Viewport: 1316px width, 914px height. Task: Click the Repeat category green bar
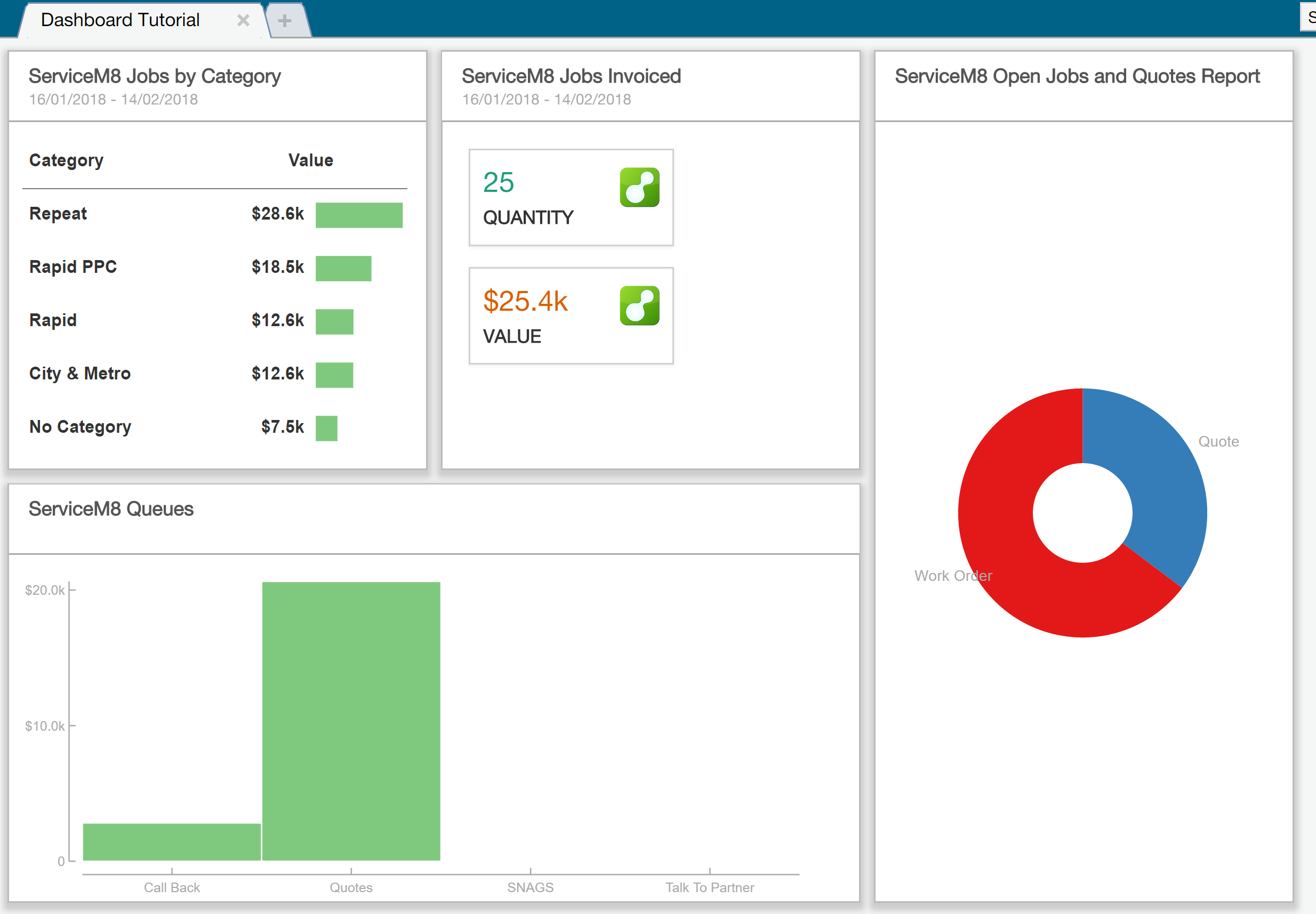coord(359,215)
